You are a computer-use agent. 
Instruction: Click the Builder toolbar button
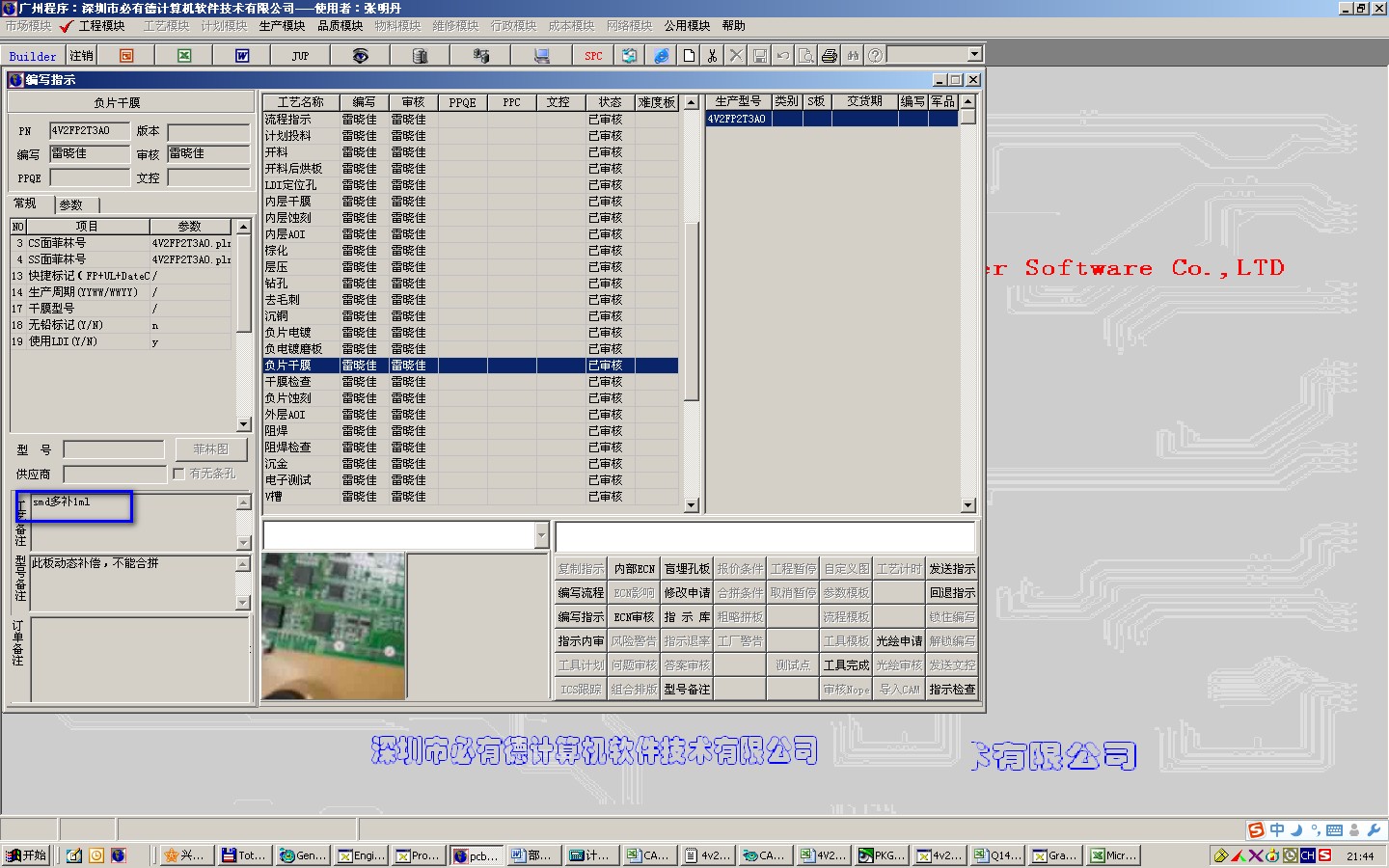click(33, 56)
